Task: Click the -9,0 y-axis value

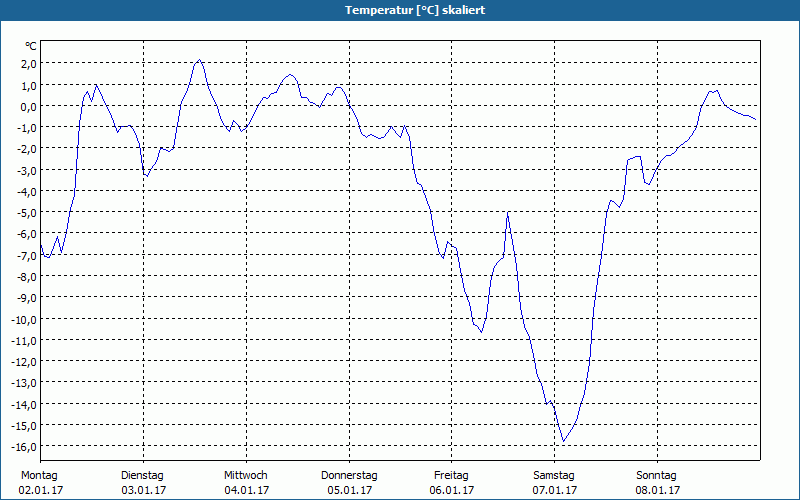Action: pyautogui.click(x=27, y=298)
